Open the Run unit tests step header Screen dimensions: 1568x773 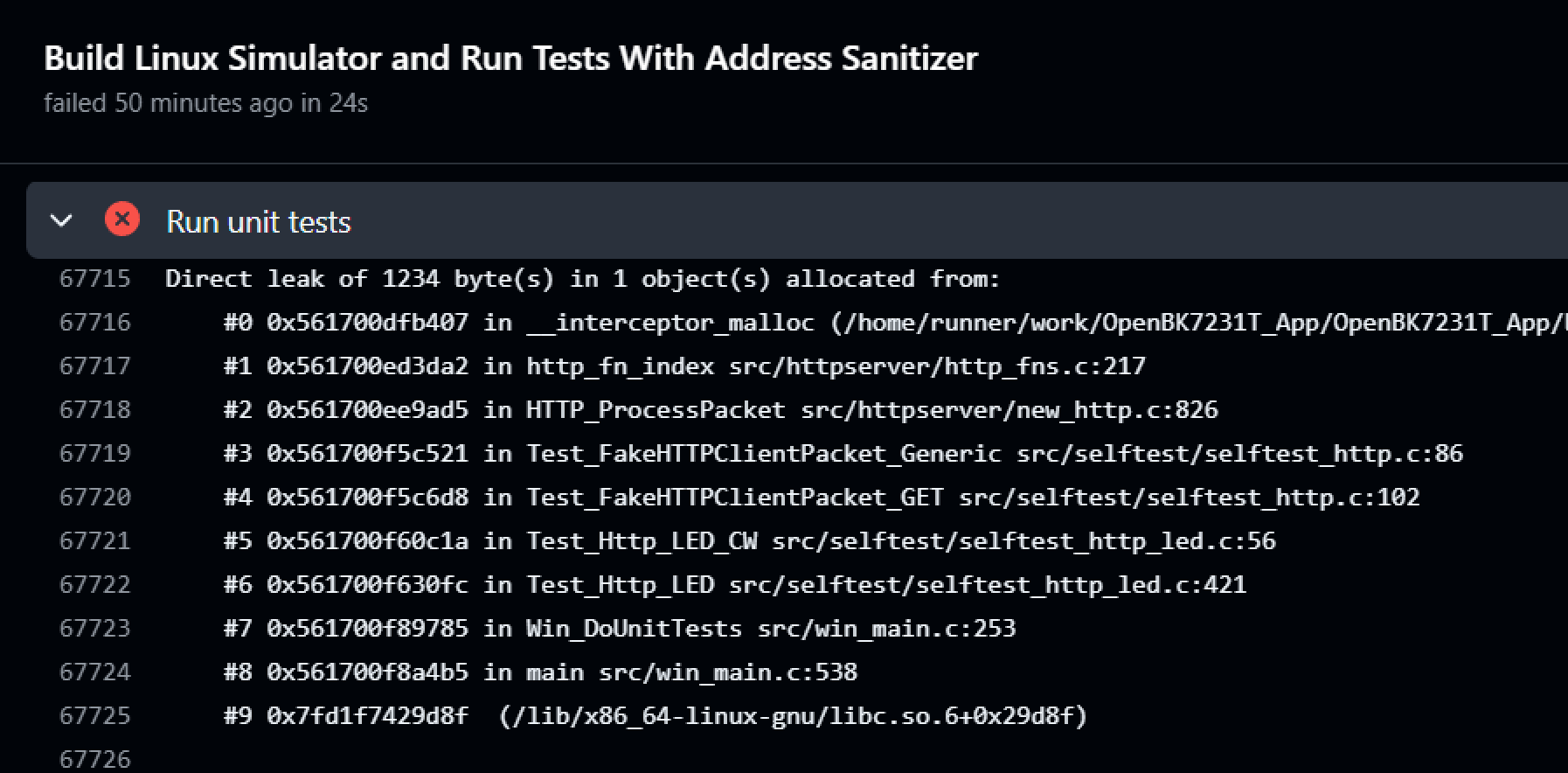pos(797,220)
